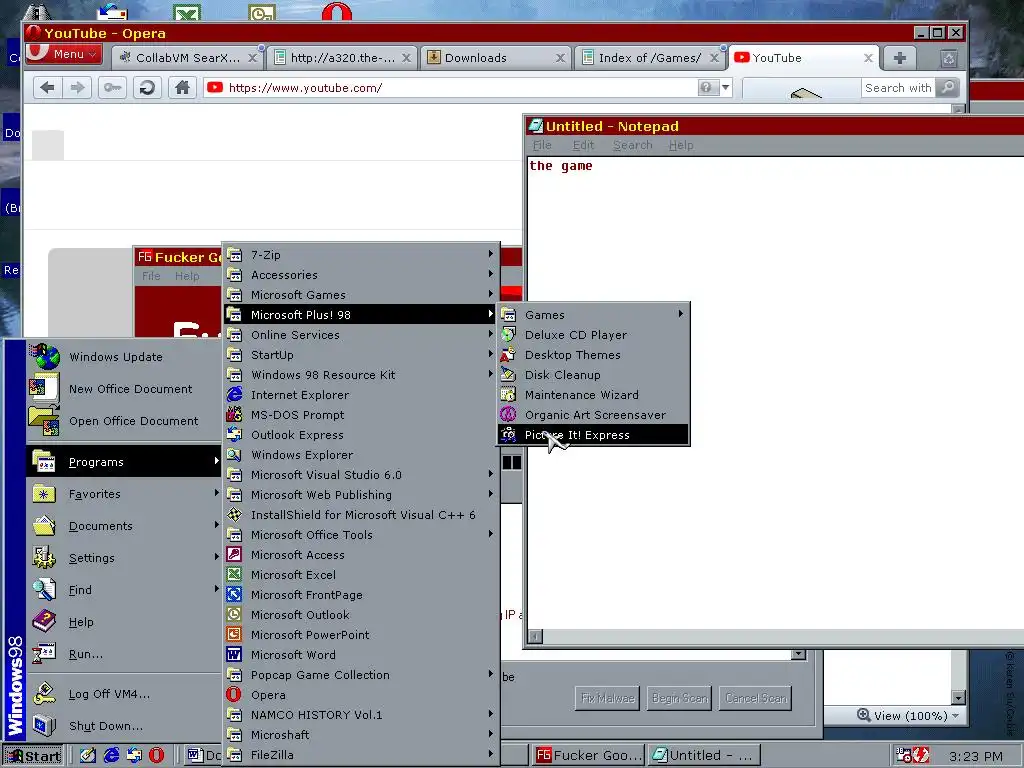Screen dimensions: 1024x768
Task: Click Windows Update in Start menu
Action: [124, 357]
